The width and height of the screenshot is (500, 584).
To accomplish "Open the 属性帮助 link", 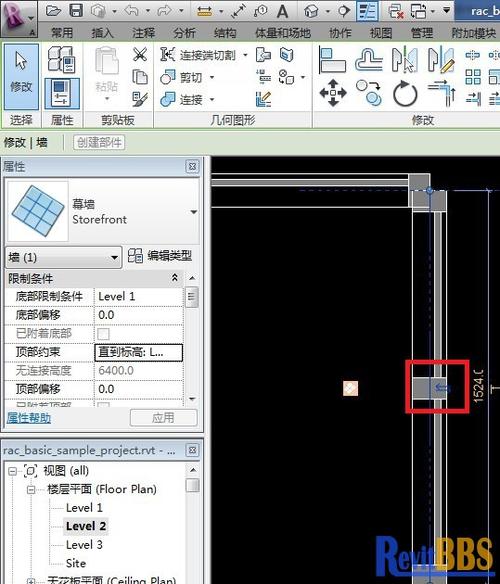I will 29,418.
